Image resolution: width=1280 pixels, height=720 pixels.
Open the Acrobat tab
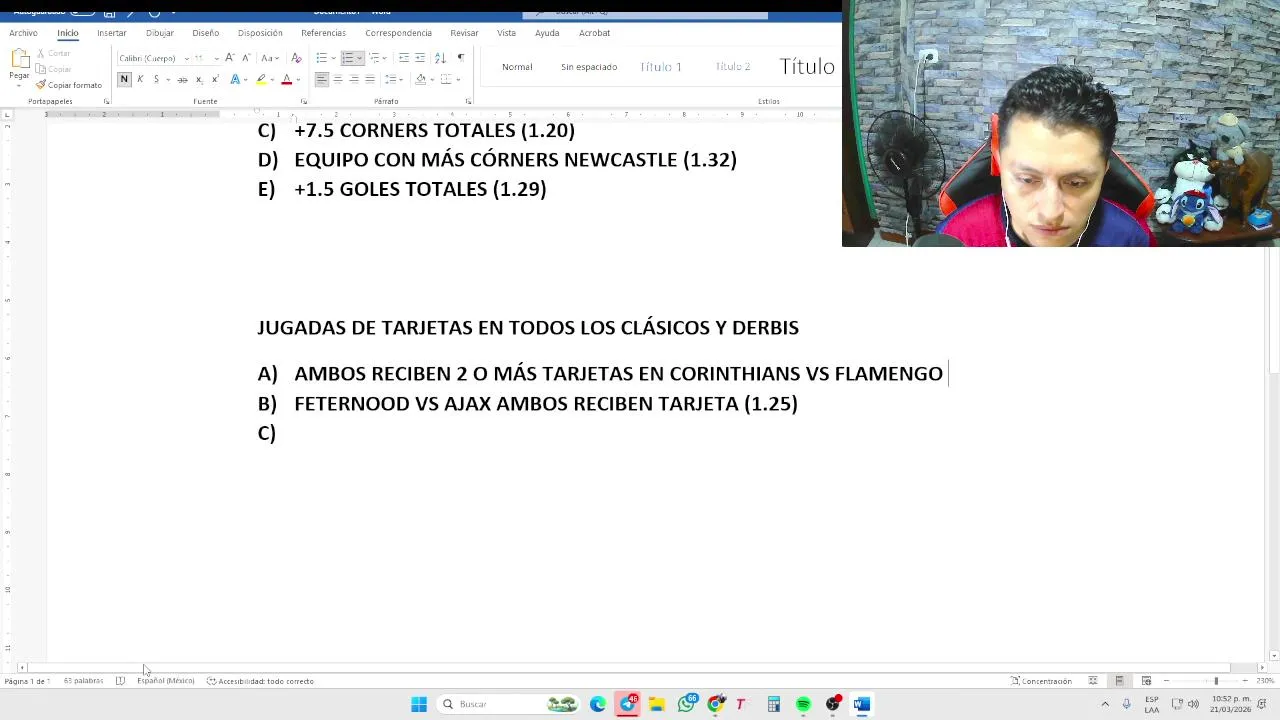[x=594, y=33]
